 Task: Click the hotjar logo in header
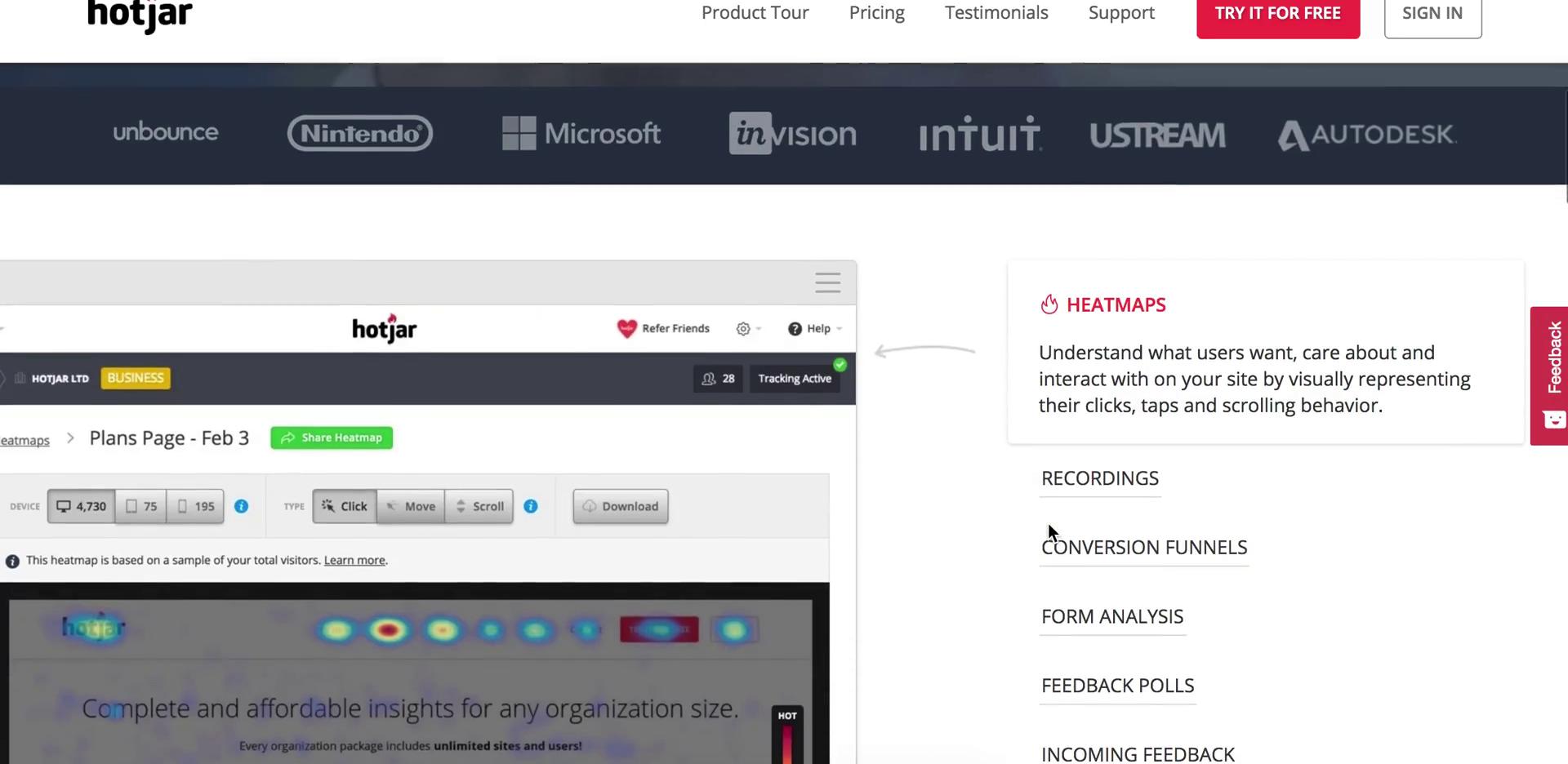point(140,16)
